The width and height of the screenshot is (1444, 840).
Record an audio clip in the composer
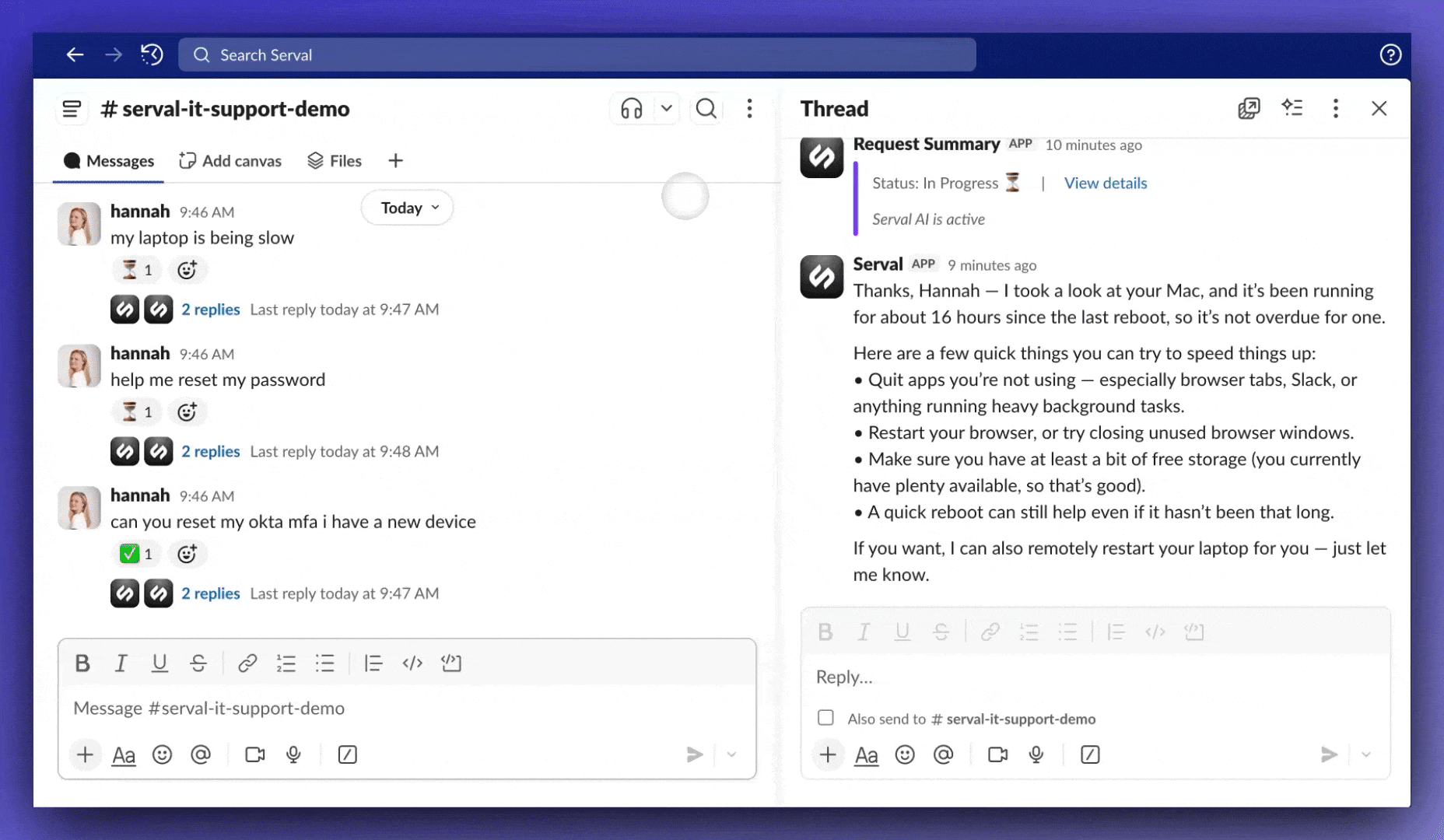pyautogui.click(x=293, y=754)
